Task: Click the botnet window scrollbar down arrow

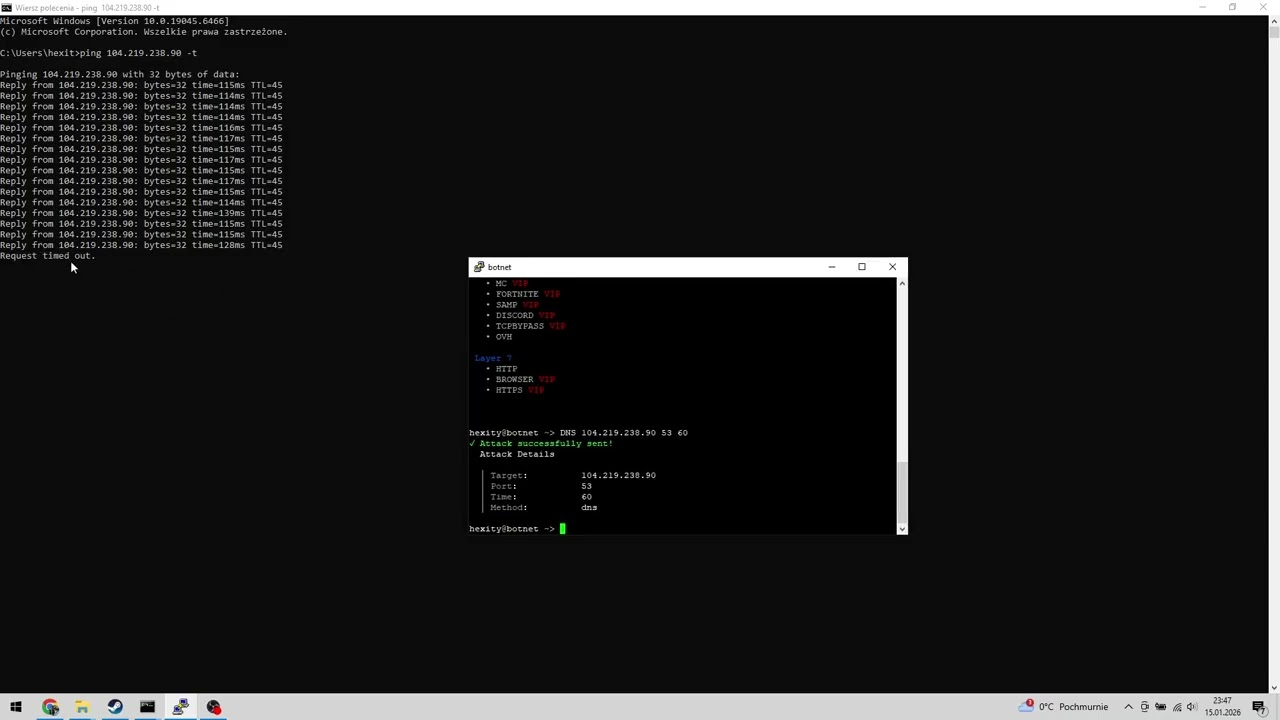Action: click(x=902, y=529)
